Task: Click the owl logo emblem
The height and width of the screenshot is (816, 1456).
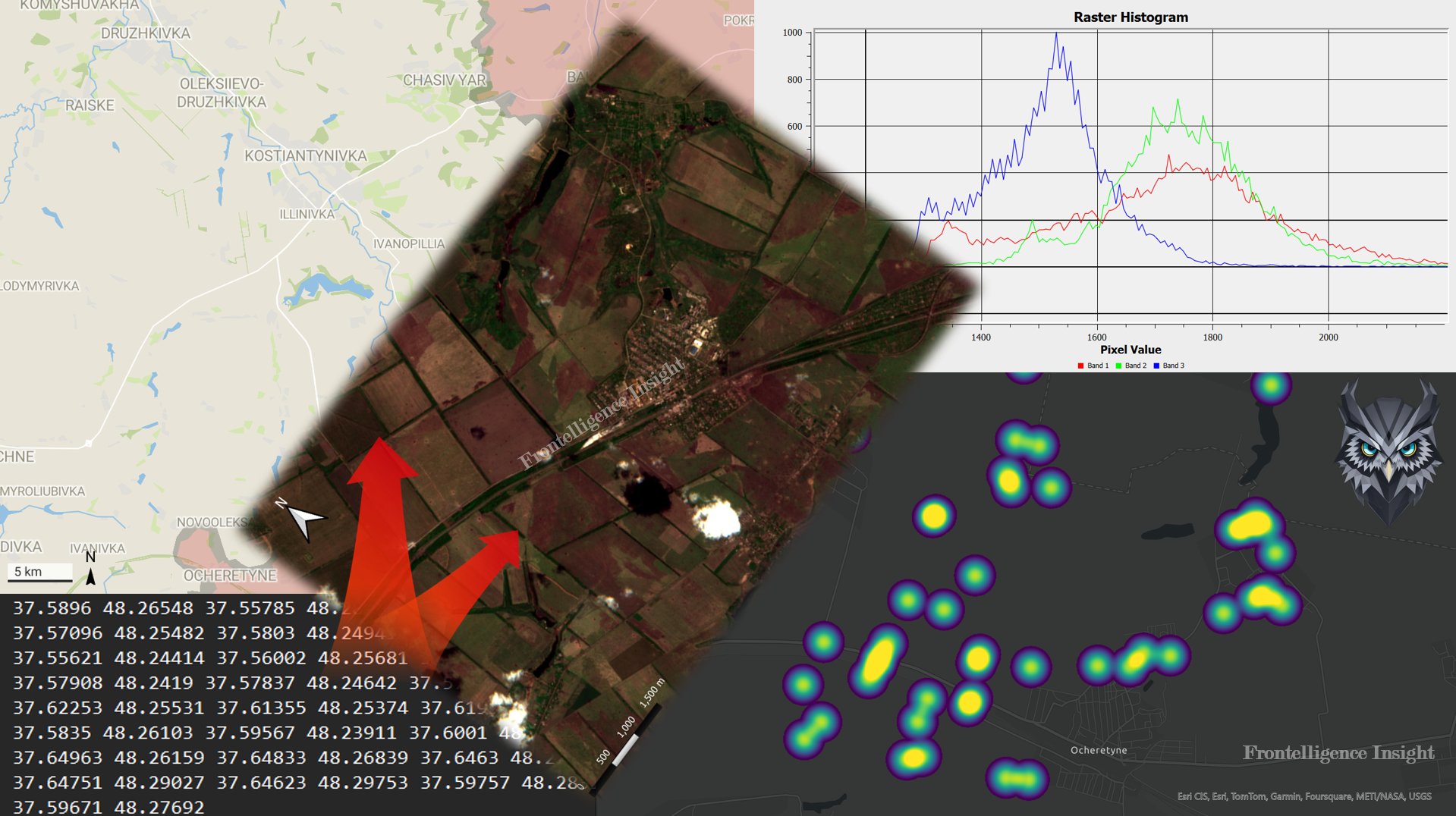Action: [x=1388, y=452]
